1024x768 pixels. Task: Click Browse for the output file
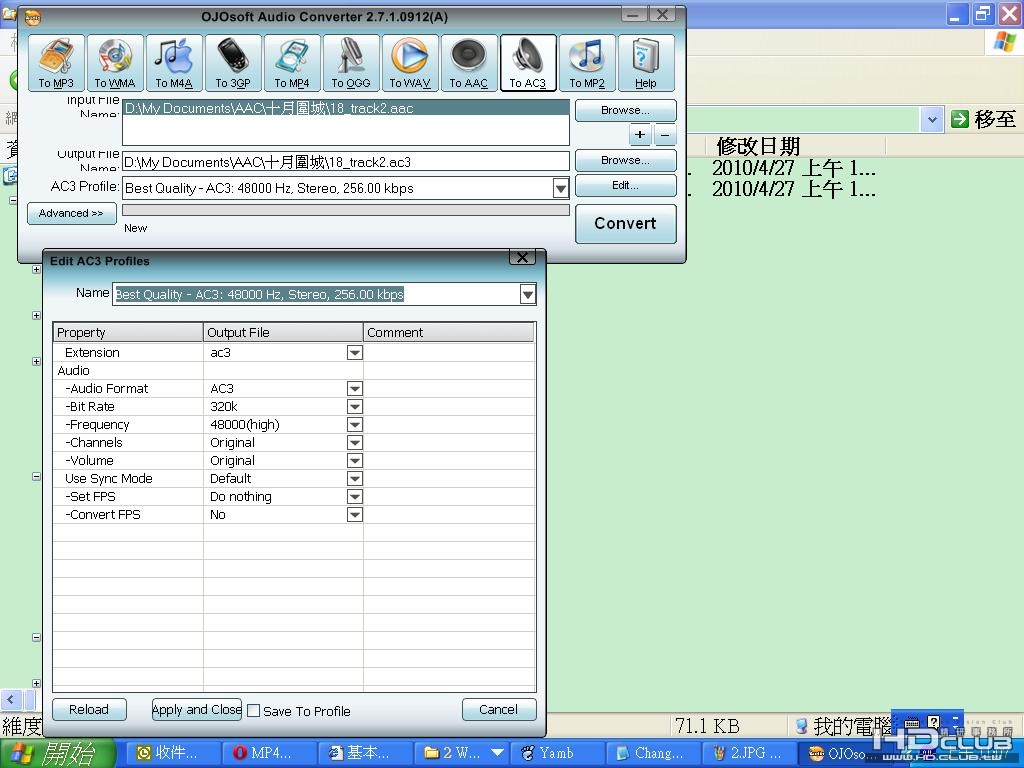pyautogui.click(x=626, y=161)
